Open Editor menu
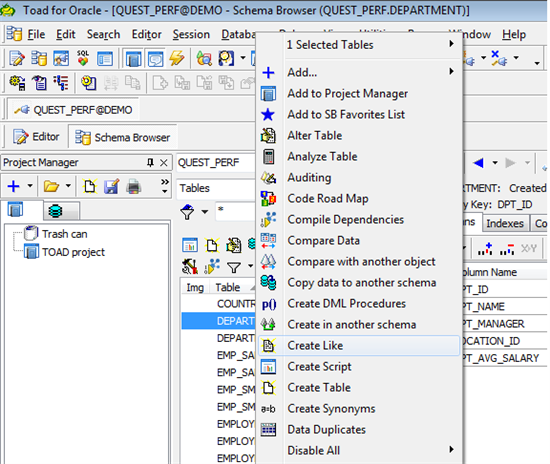Screen dimensions: 550x464 [147, 34]
